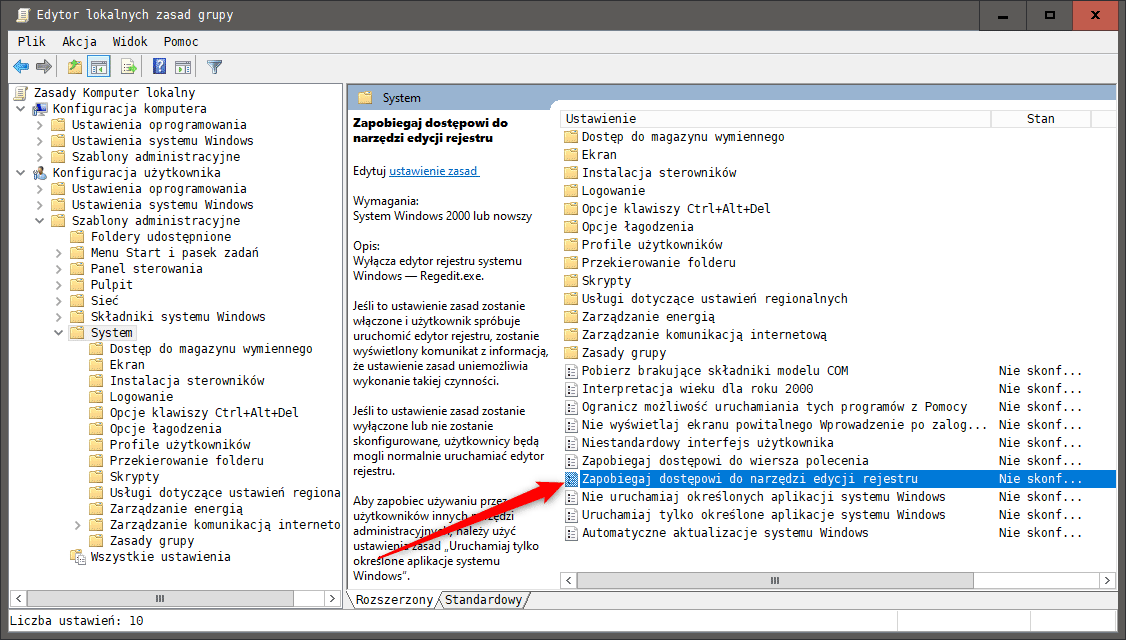Expand Zarządzanie komunikacją internetową tree node
The height and width of the screenshot is (640, 1126).
(78, 525)
